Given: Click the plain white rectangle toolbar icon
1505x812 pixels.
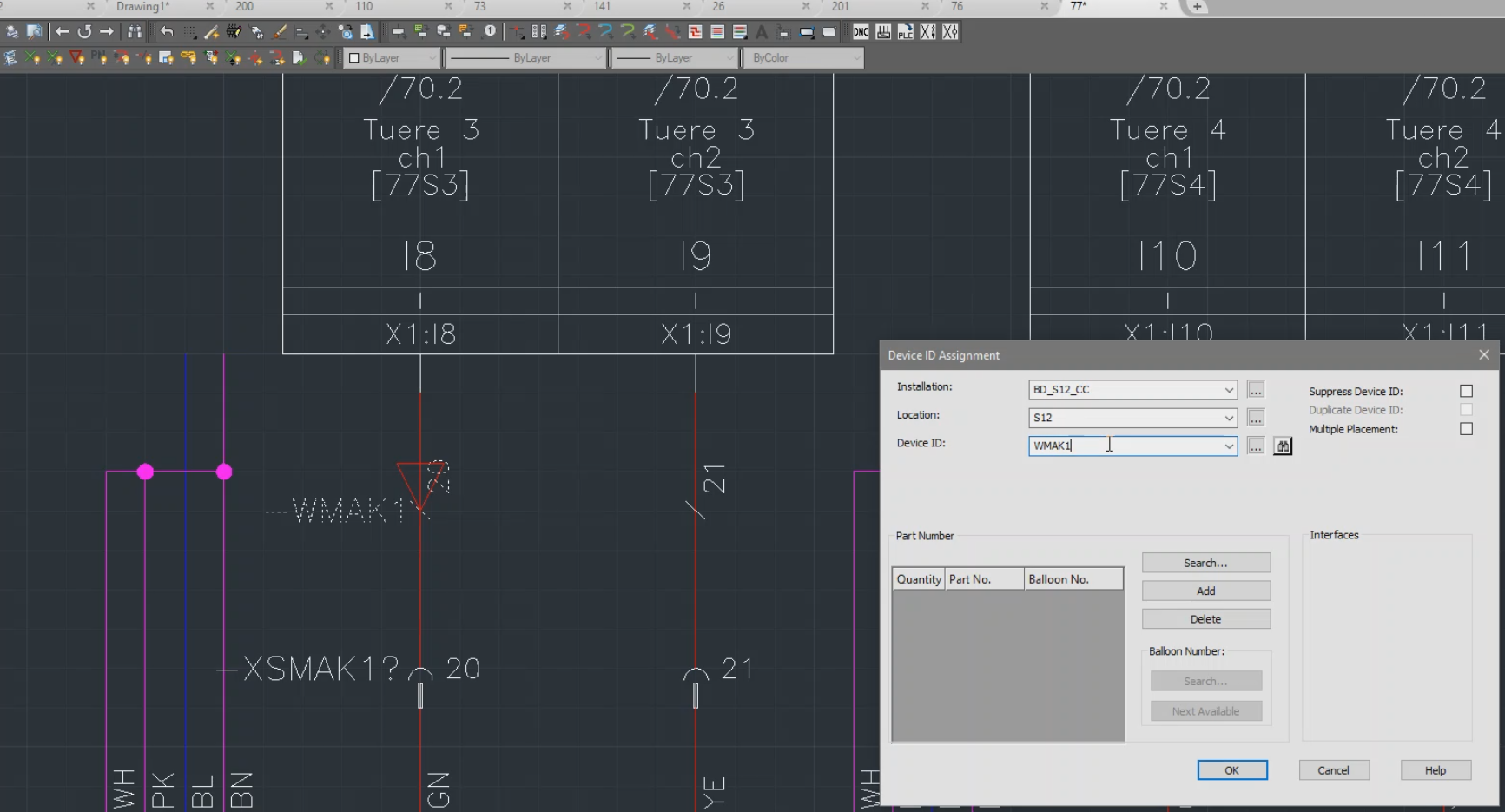Looking at the screenshot, I should (829, 31).
